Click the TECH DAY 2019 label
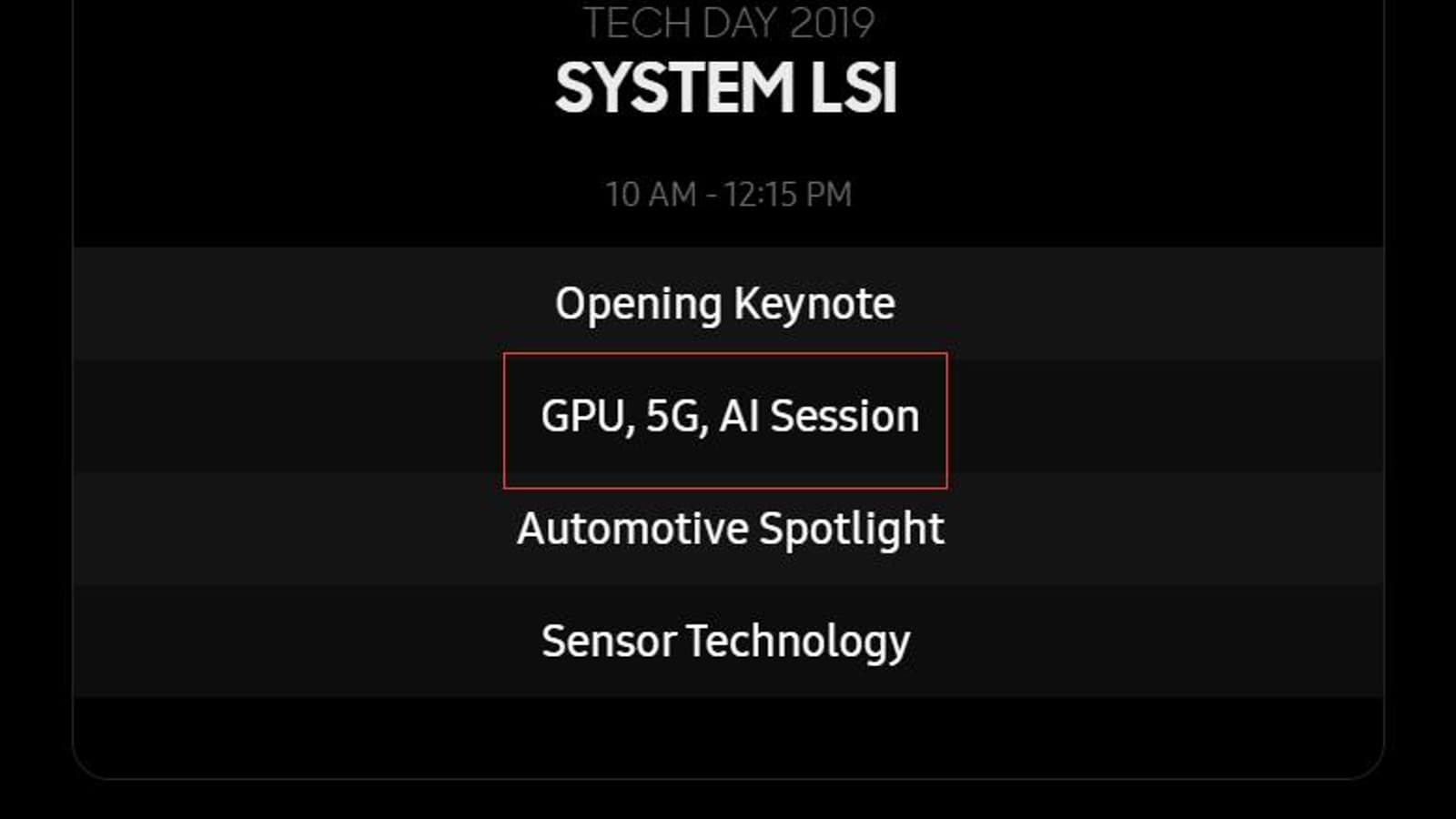1456x819 pixels. (x=728, y=24)
